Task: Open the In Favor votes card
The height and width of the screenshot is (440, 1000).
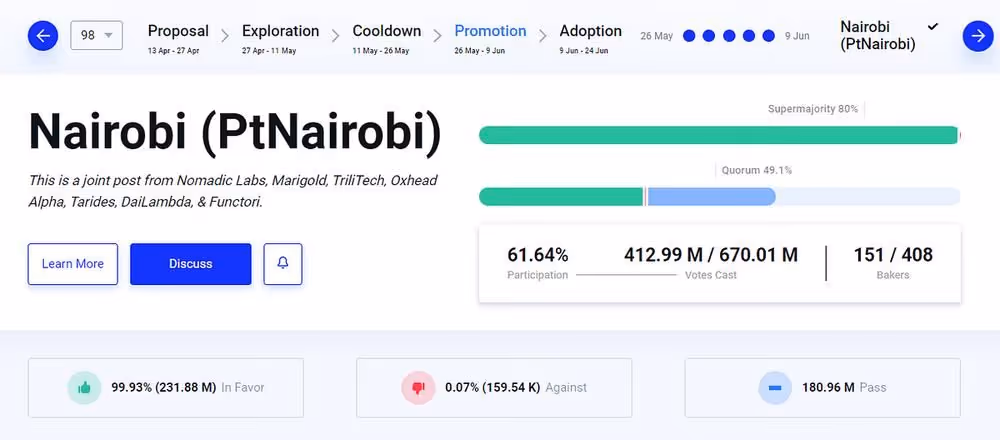Action: (x=166, y=388)
